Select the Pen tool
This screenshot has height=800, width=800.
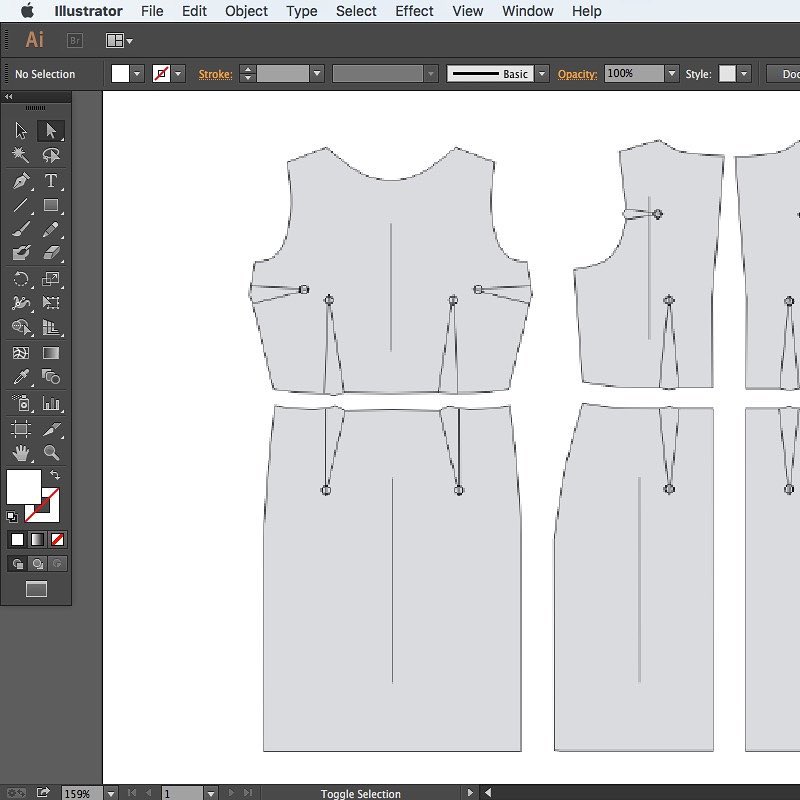(21, 181)
